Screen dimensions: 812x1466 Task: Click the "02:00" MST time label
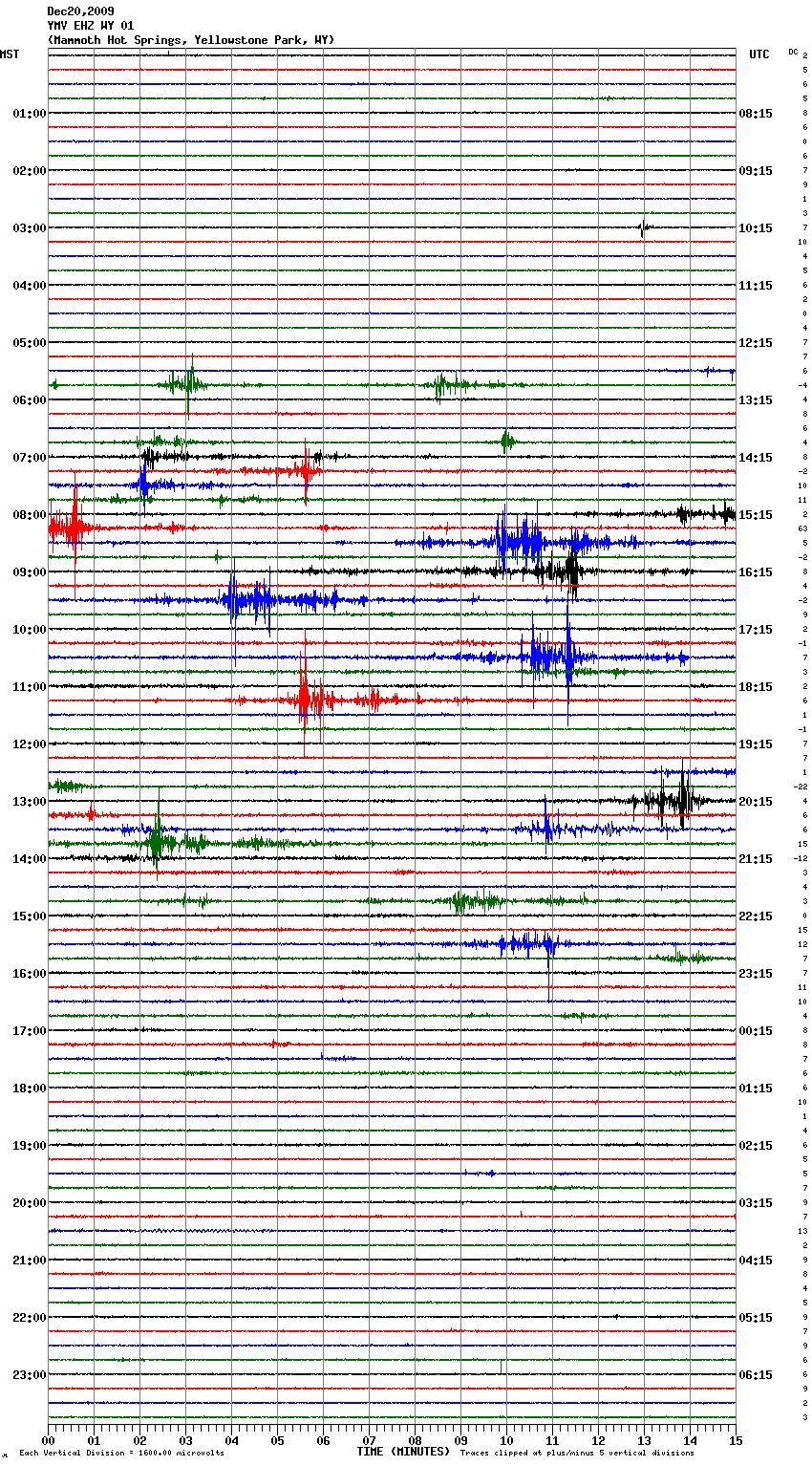(30, 171)
